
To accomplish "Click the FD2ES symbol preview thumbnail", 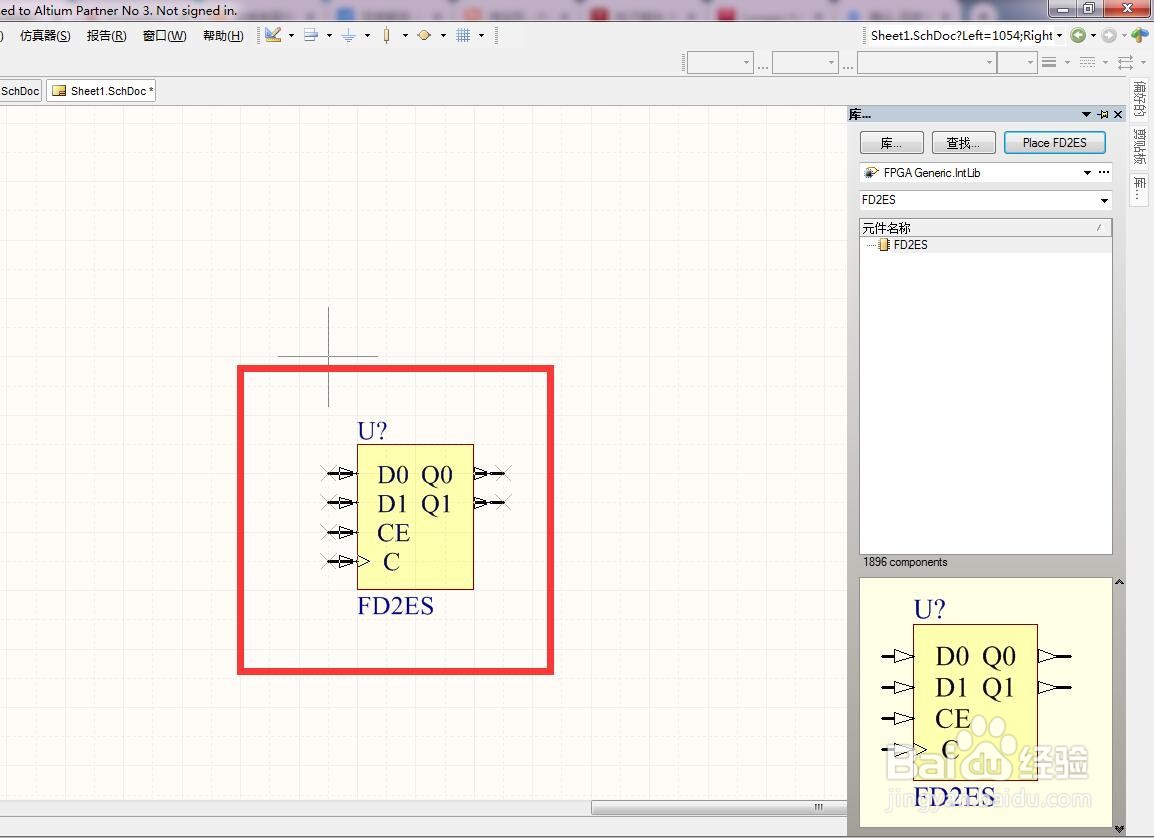I will pyautogui.click(x=985, y=703).
